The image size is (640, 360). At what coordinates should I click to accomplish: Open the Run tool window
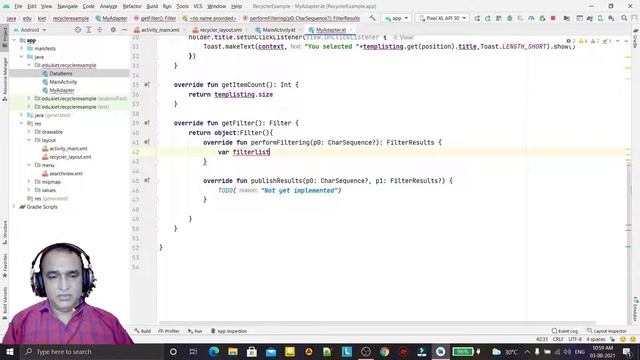[x=195, y=331]
